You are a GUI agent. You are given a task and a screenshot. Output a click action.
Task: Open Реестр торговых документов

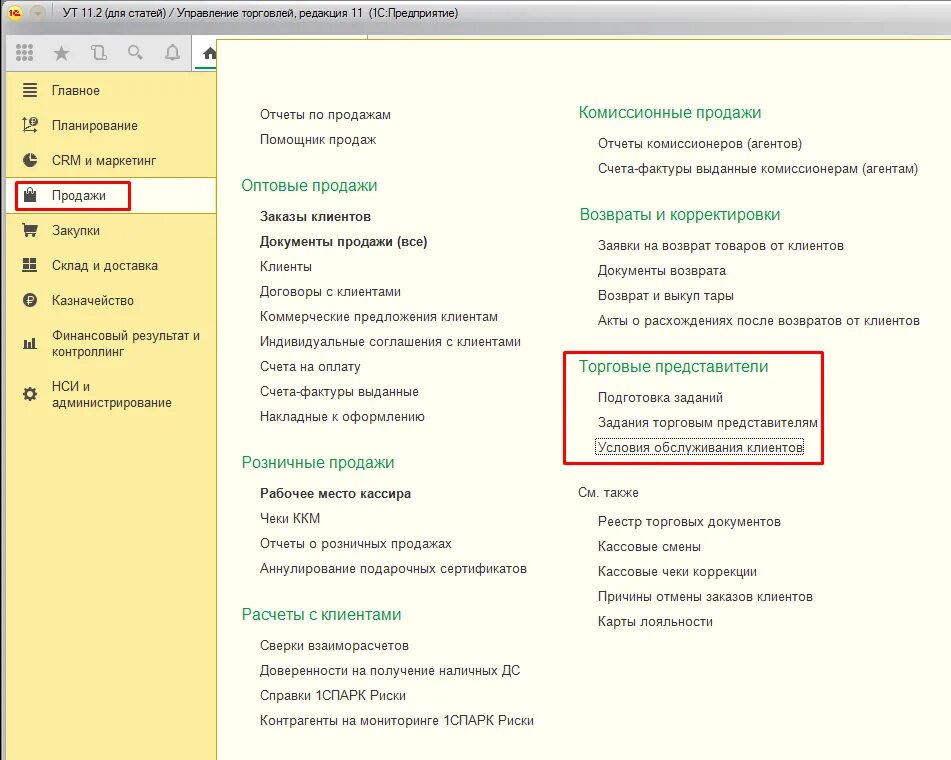(x=689, y=522)
